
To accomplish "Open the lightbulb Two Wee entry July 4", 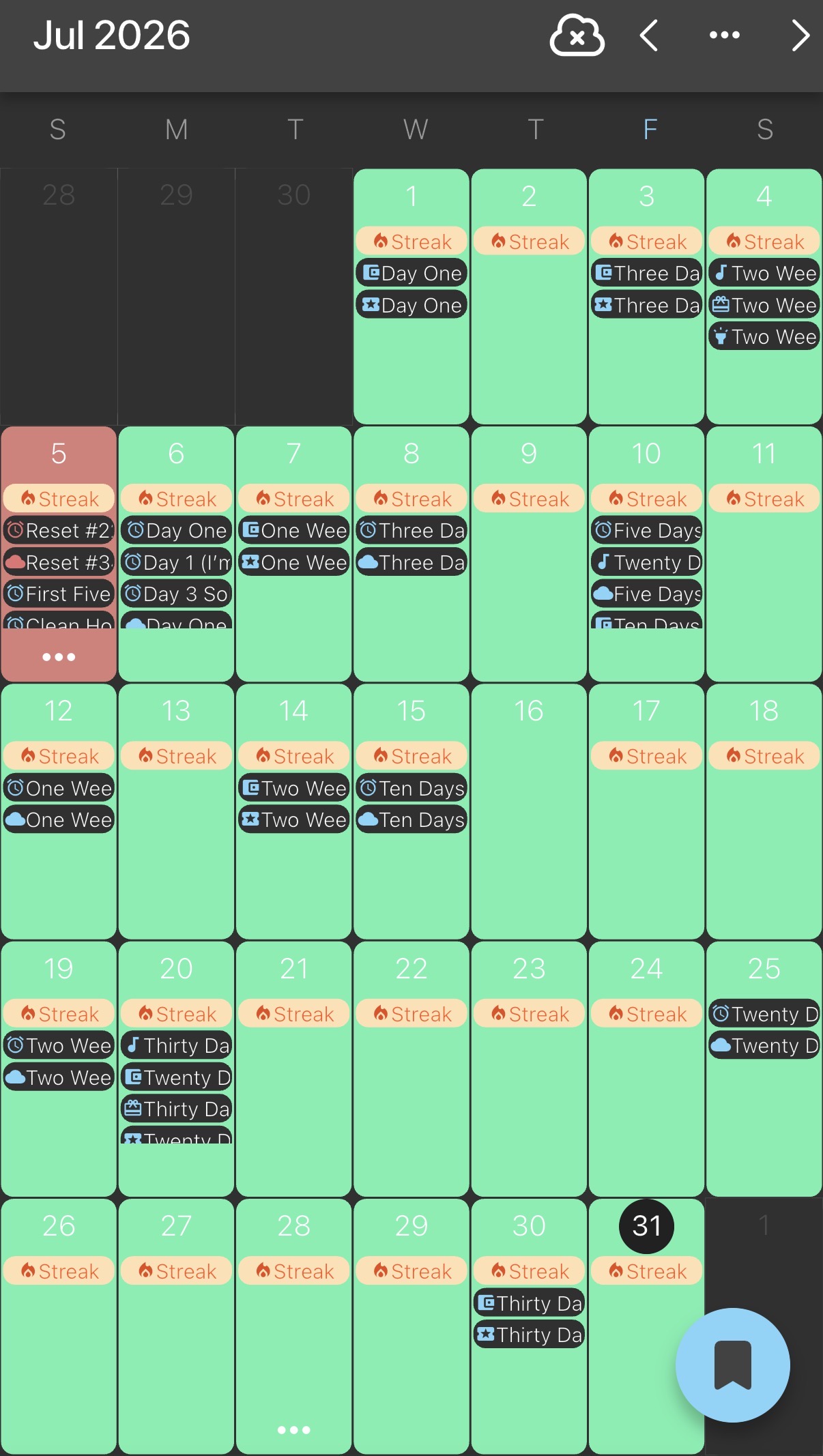I will pyautogui.click(x=764, y=336).
